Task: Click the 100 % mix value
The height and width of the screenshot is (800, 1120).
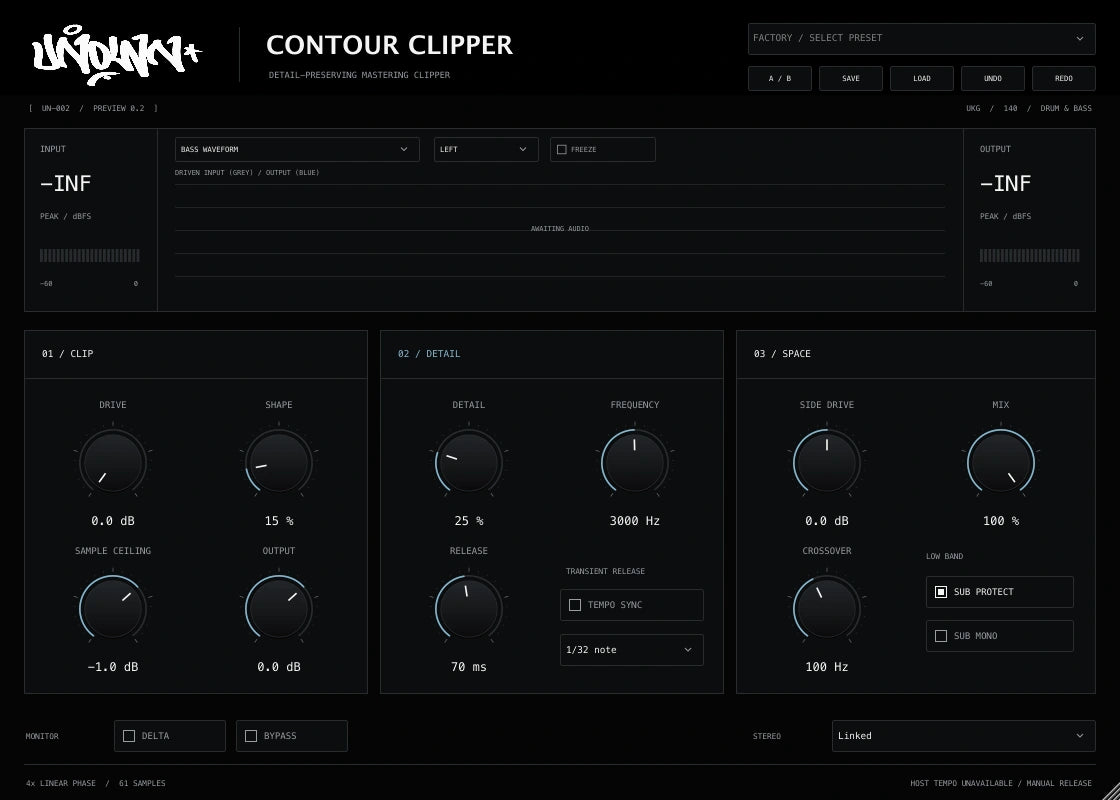Action: click(x=1001, y=521)
